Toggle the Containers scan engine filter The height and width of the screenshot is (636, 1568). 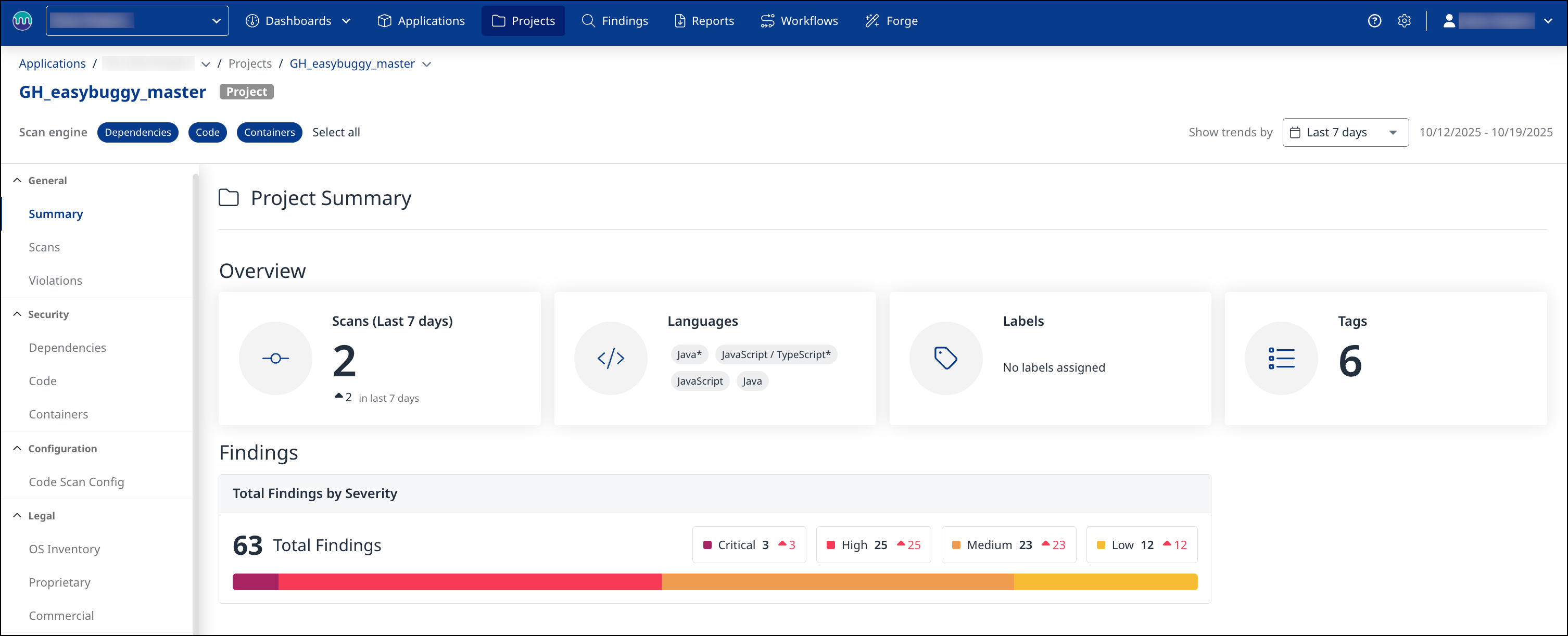(x=269, y=132)
